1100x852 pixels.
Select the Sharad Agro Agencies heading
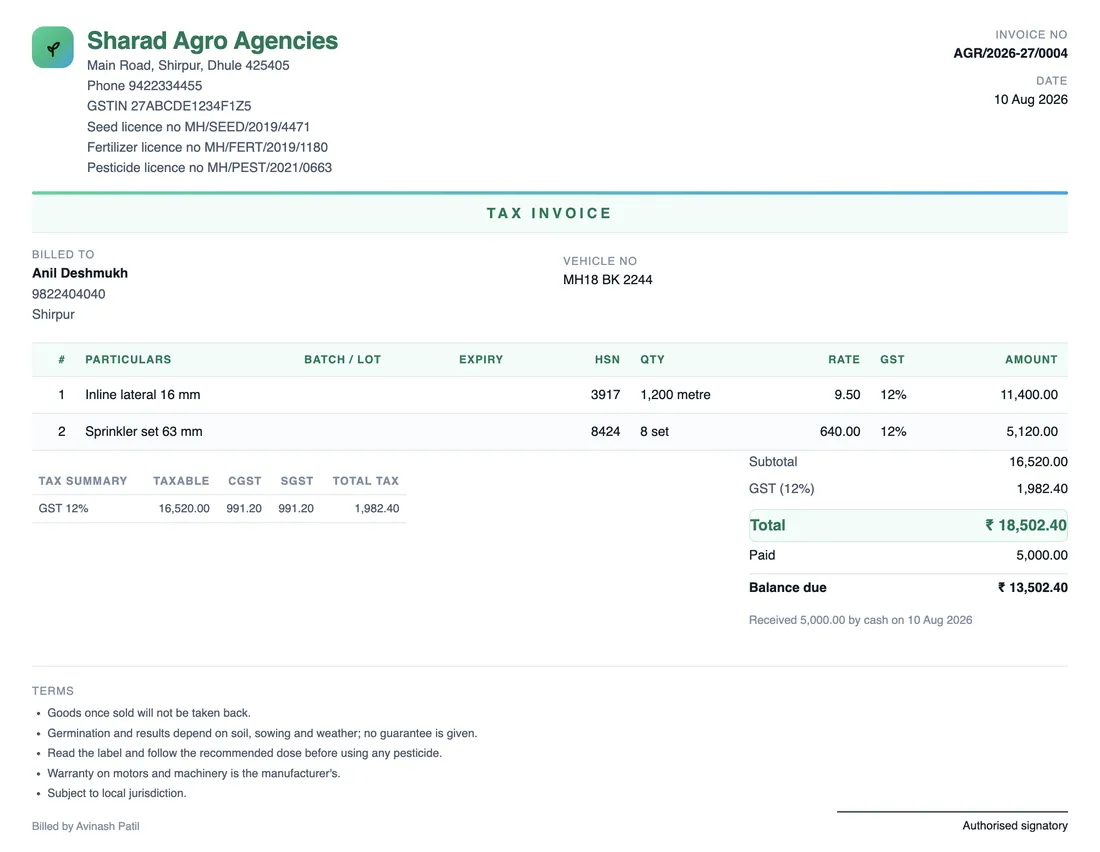click(212, 41)
